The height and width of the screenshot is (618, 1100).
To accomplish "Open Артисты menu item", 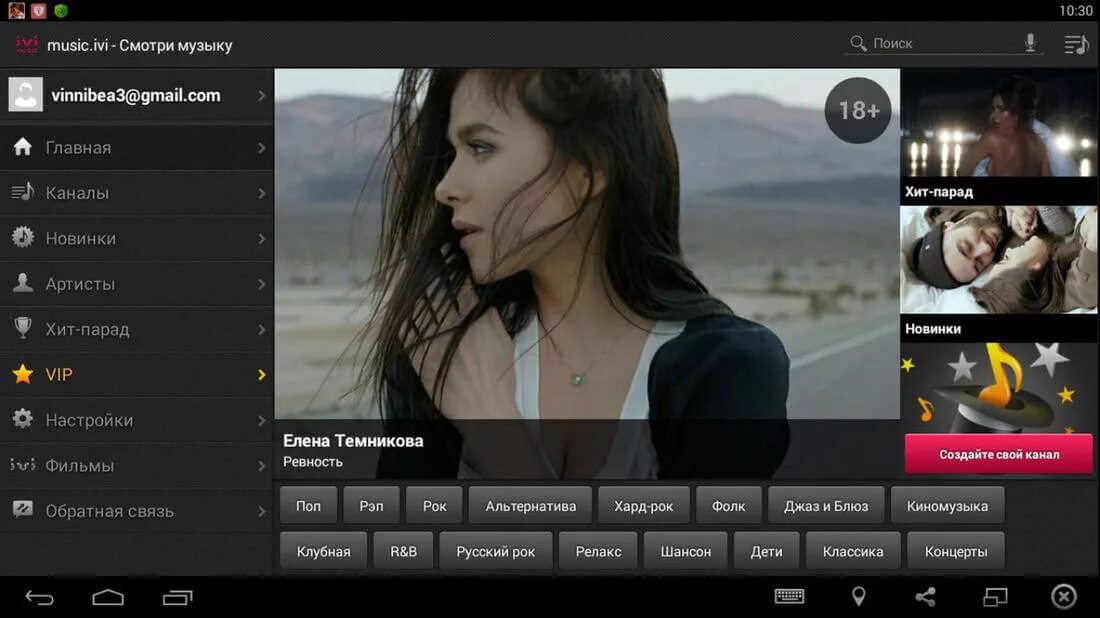I will 137,283.
